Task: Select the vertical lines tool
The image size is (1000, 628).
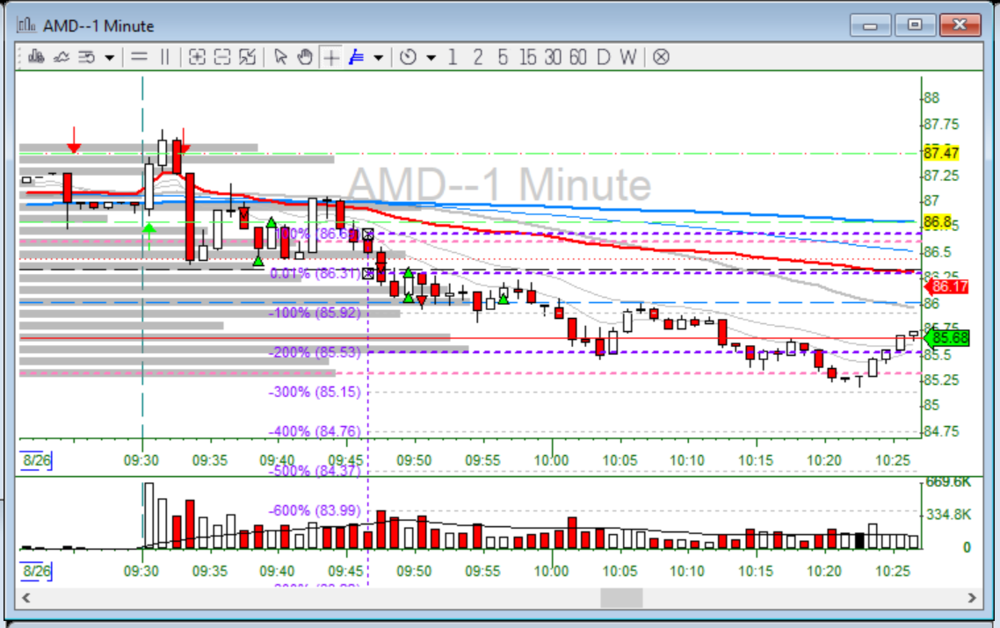Action: [x=165, y=57]
